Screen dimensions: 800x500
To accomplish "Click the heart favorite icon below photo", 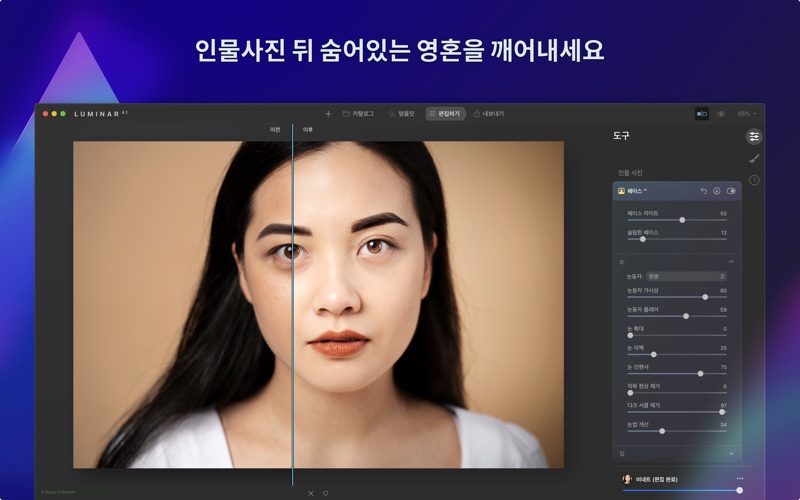I will click(326, 493).
